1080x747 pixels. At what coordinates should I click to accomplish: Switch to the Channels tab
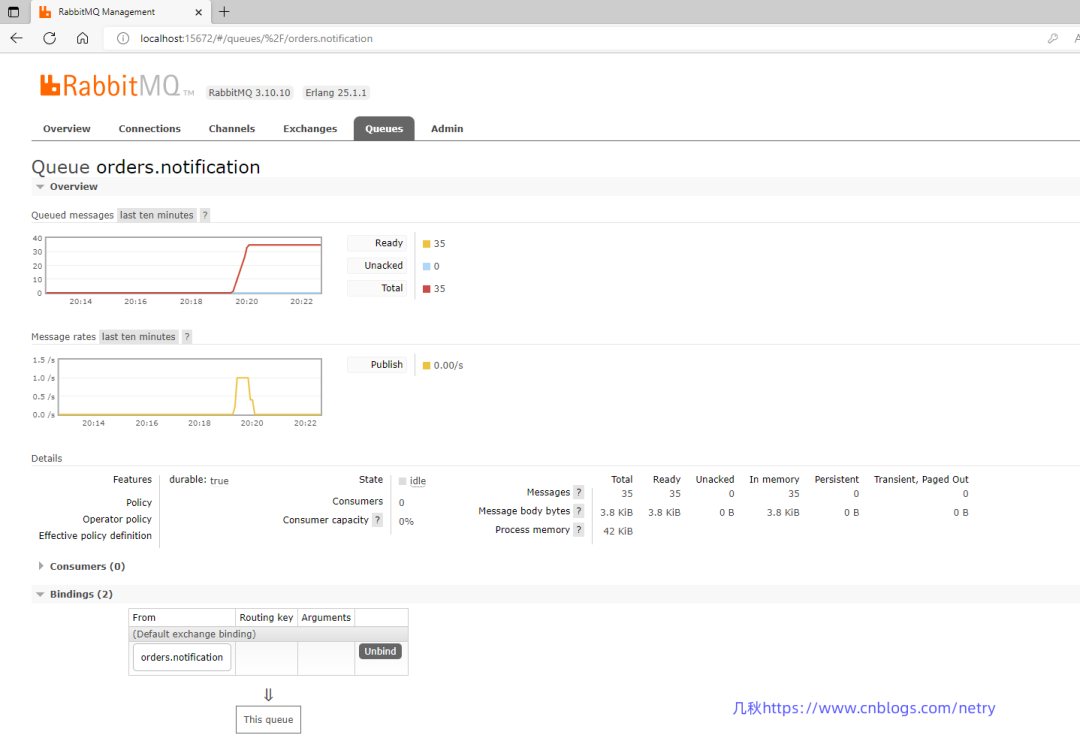[231, 129]
